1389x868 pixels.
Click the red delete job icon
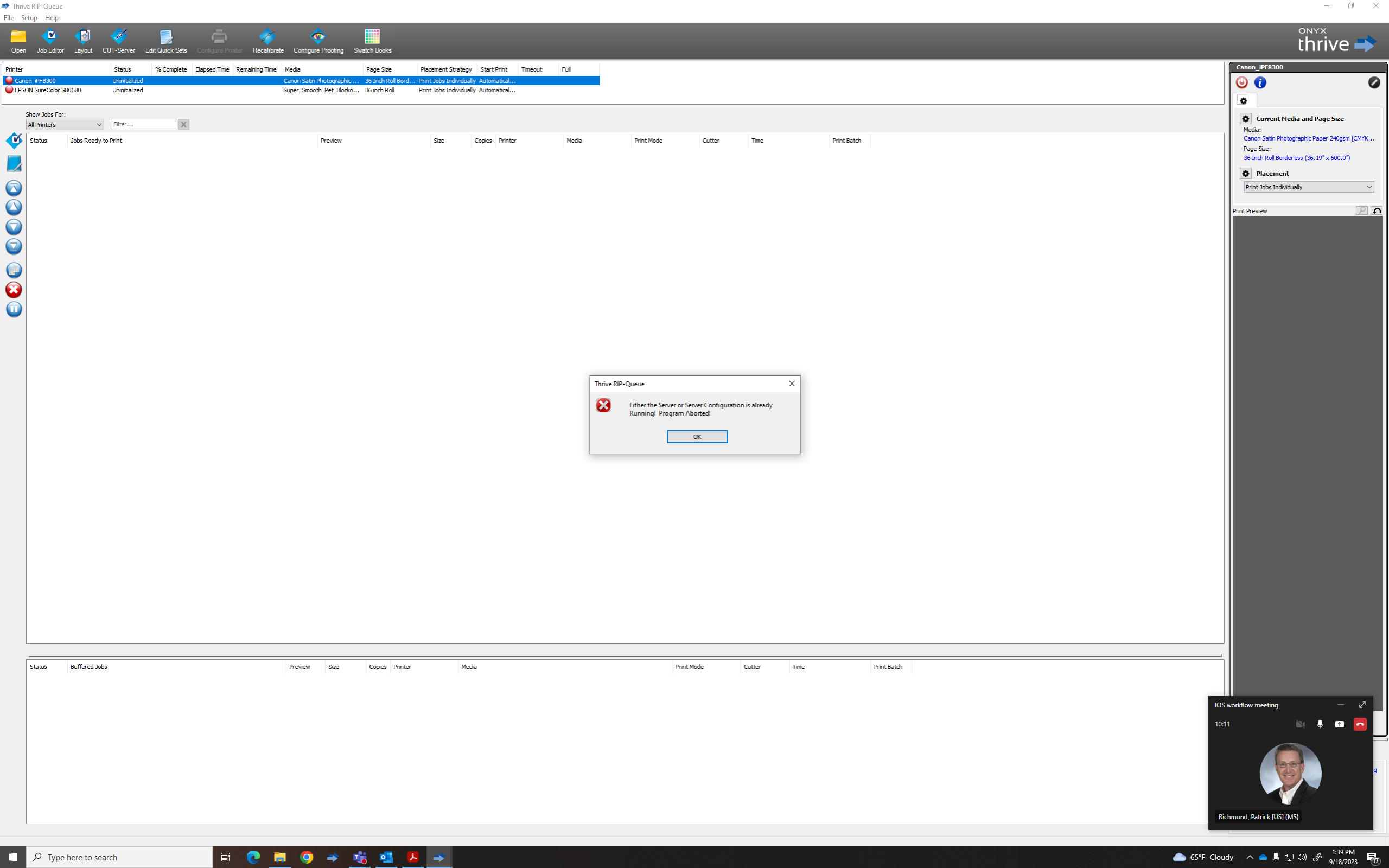tap(14, 290)
